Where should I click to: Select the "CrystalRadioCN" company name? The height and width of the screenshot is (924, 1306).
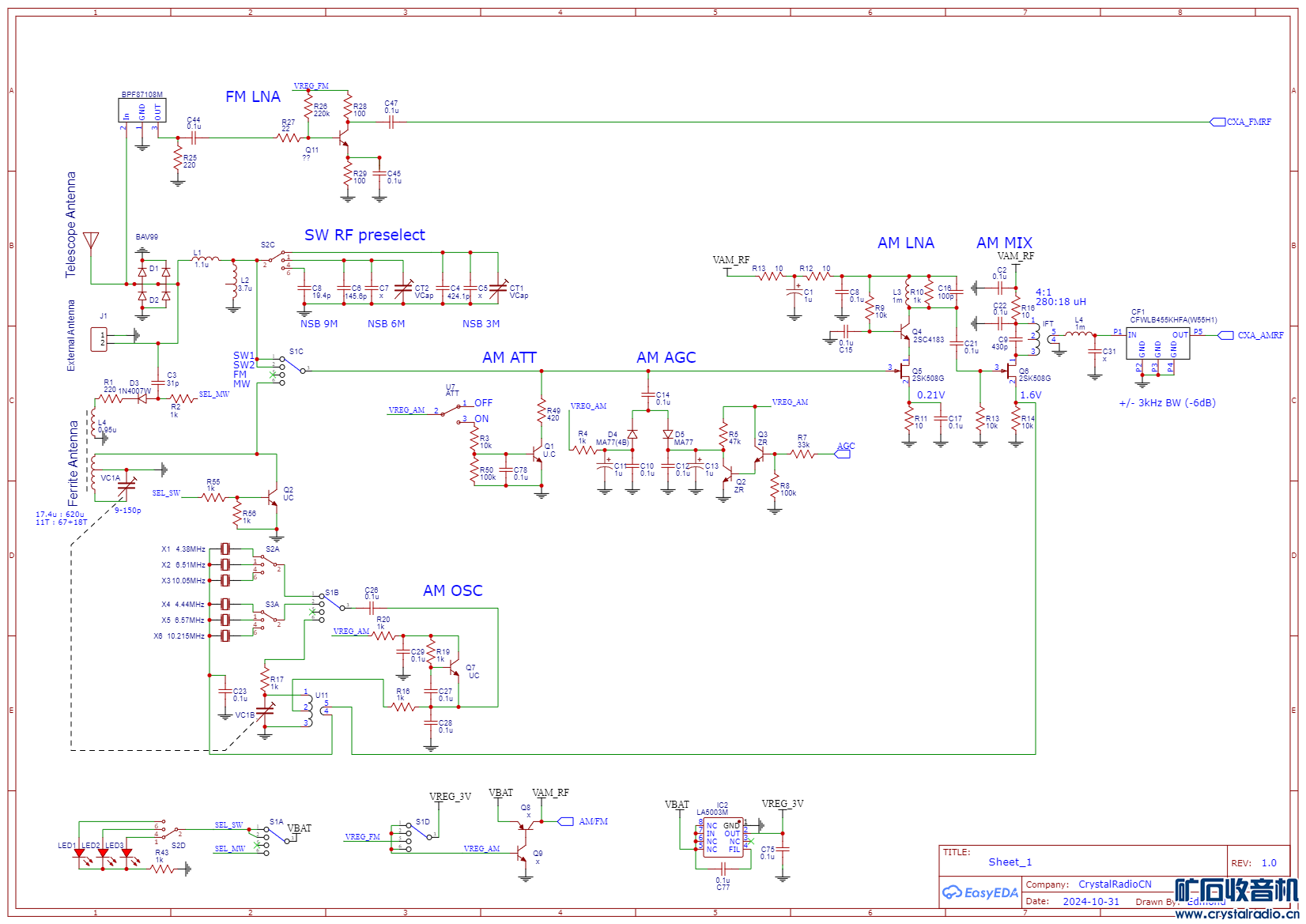point(1115,884)
